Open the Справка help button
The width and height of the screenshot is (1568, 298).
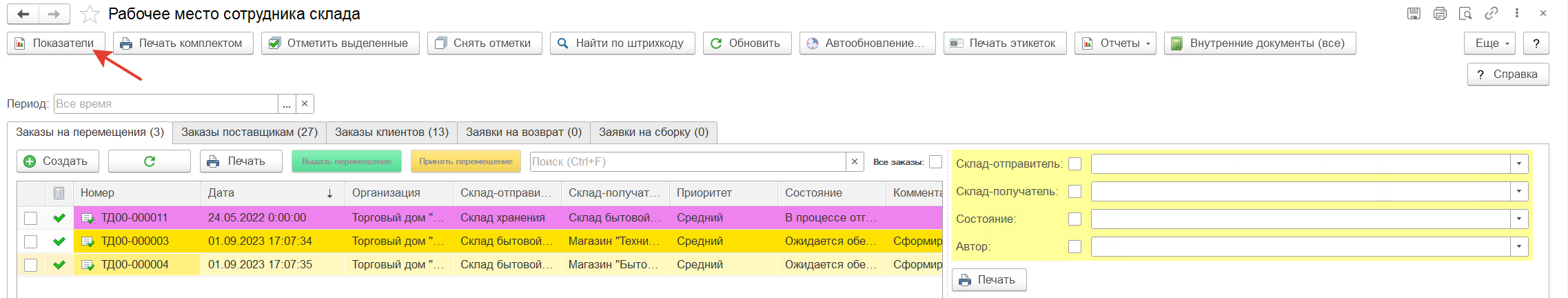1508,74
